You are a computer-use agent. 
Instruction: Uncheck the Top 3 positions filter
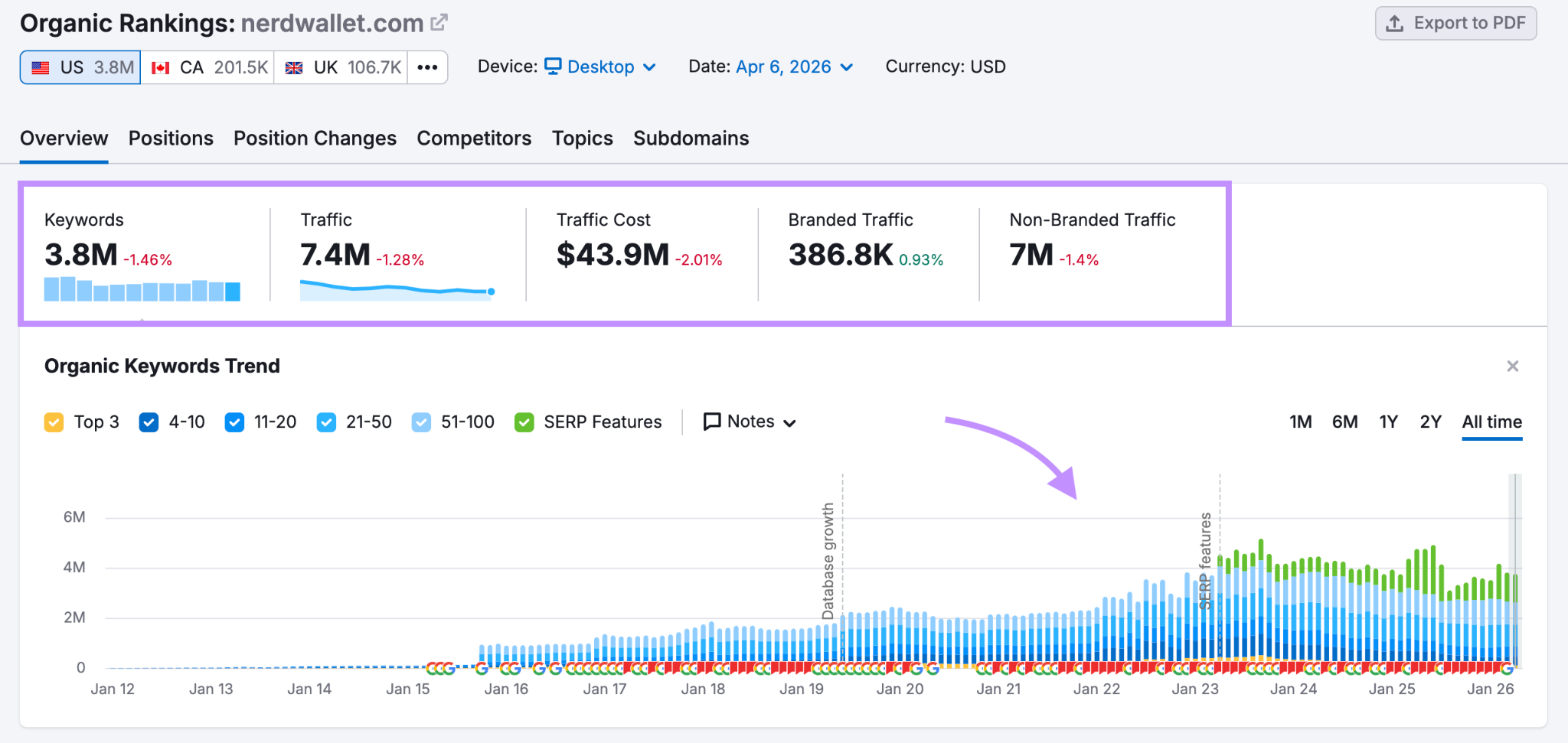coord(54,422)
